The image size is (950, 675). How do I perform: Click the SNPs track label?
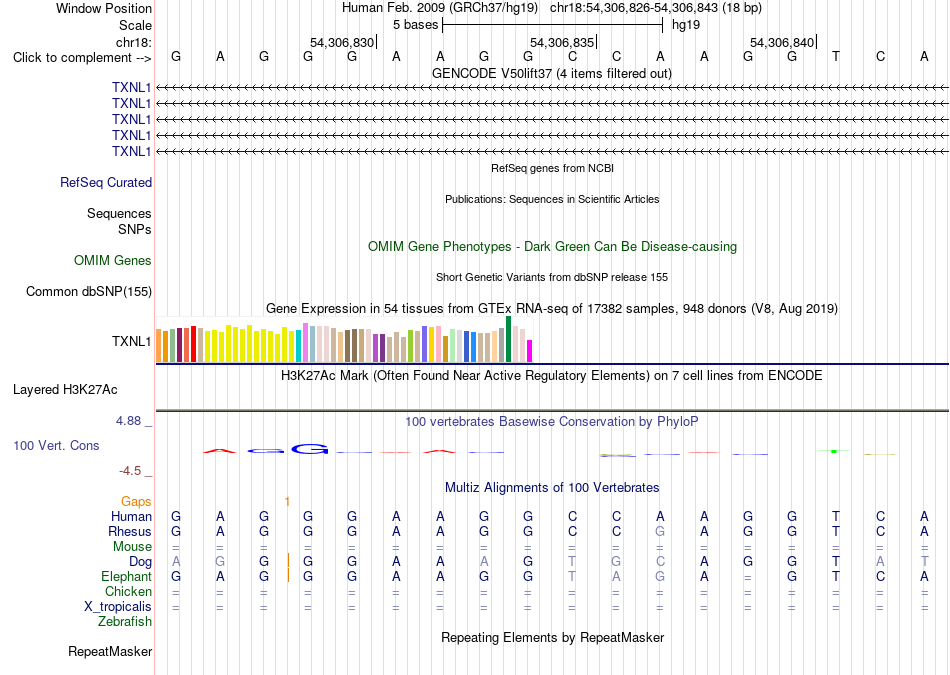[x=135, y=230]
